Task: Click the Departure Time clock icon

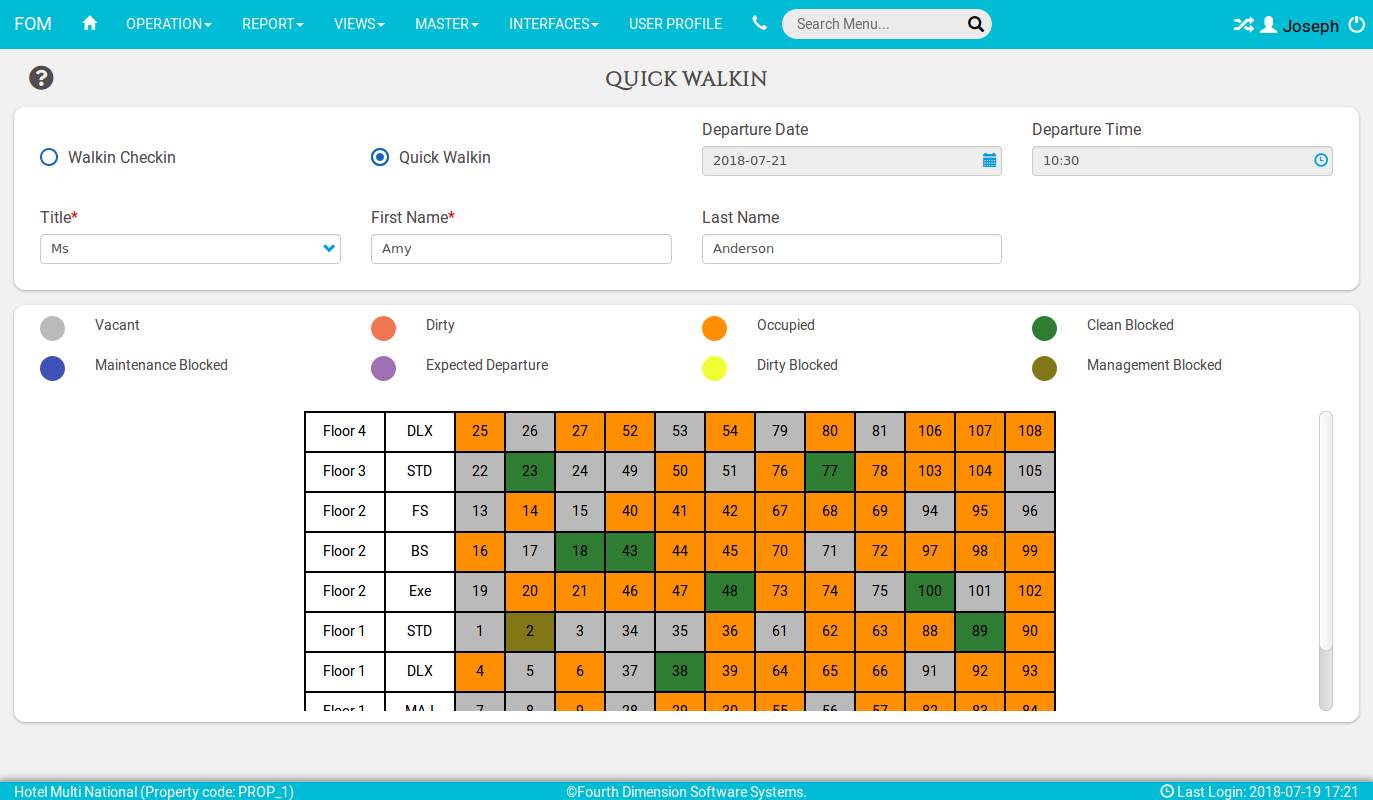Action: coord(1321,160)
